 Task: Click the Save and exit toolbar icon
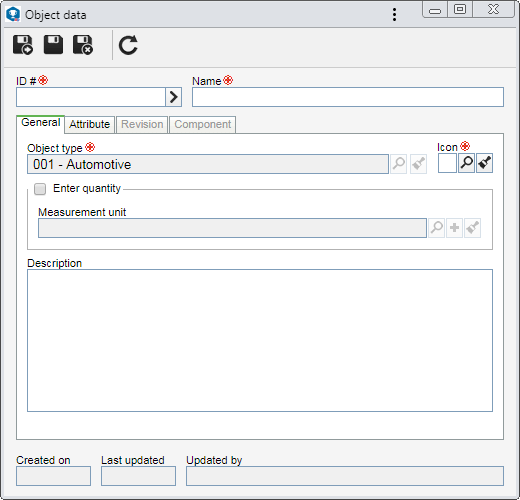pos(83,45)
